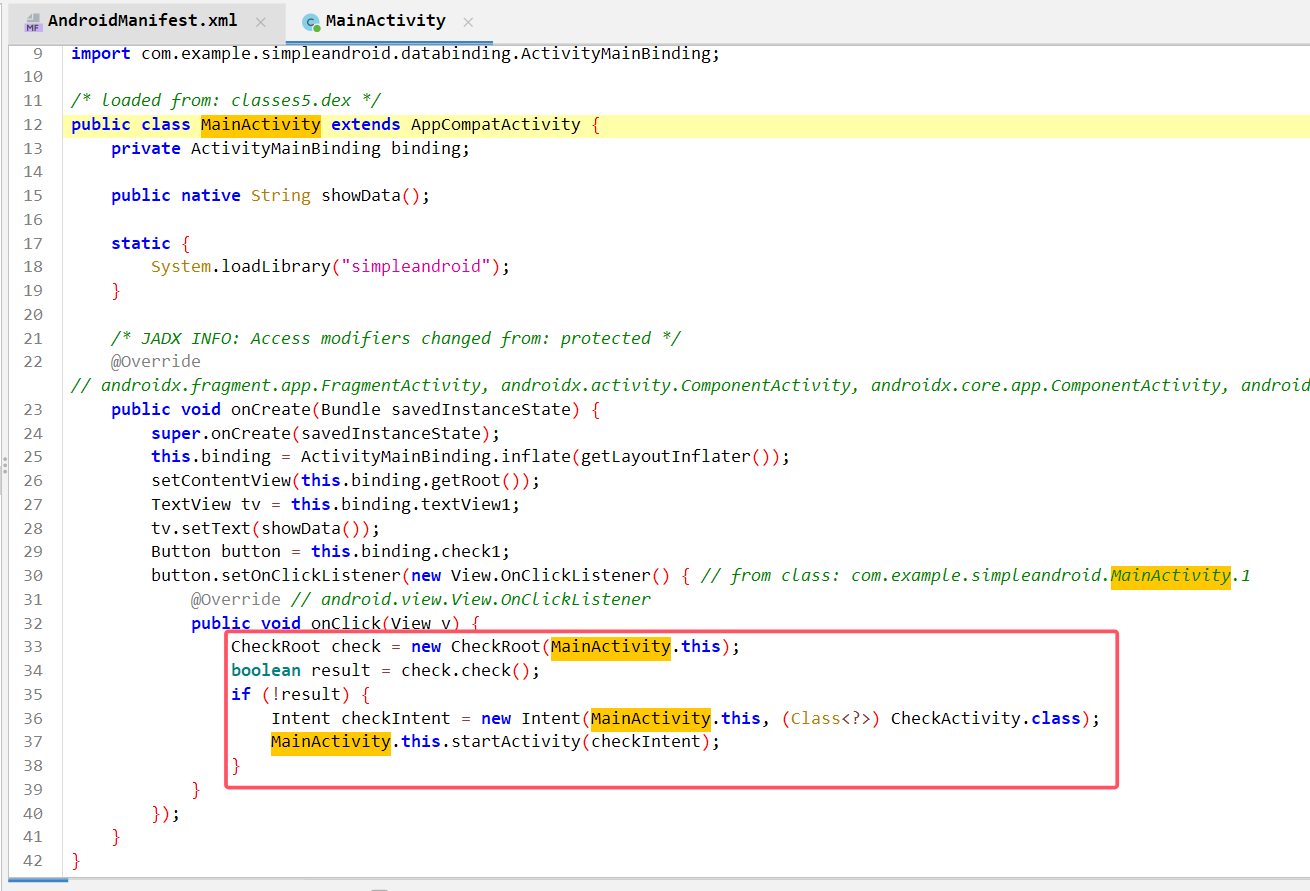The image size is (1310, 891).
Task: Click the class icon on MainActivity tab
Action: pos(311,22)
